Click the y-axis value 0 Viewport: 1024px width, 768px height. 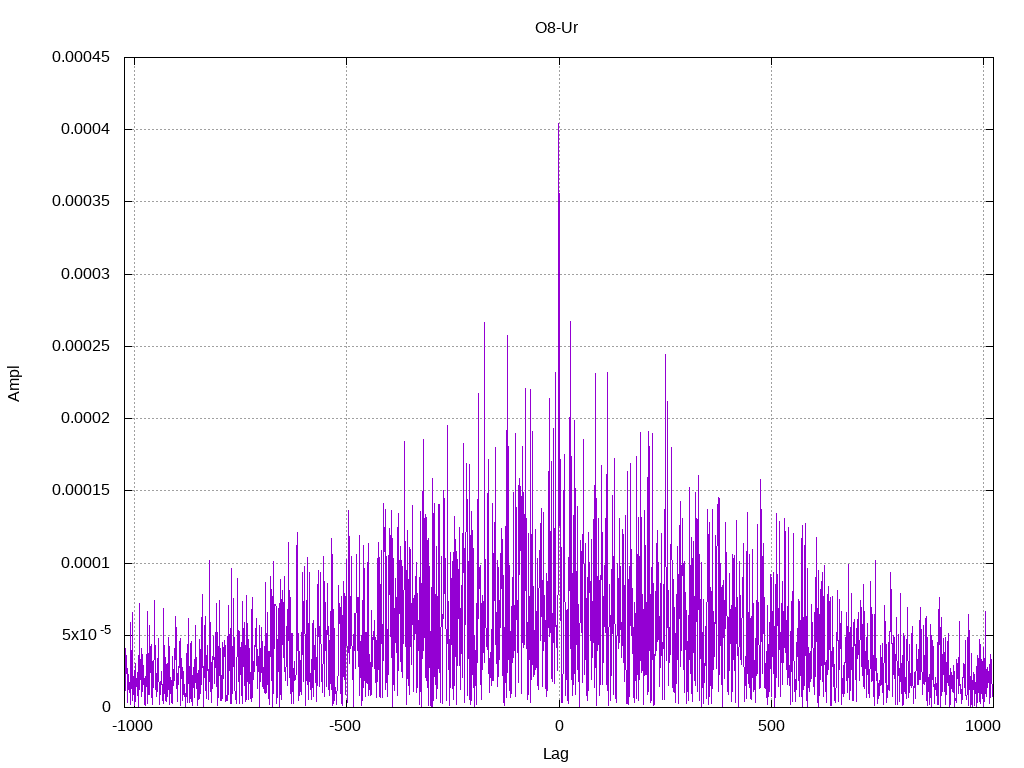coord(106,707)
